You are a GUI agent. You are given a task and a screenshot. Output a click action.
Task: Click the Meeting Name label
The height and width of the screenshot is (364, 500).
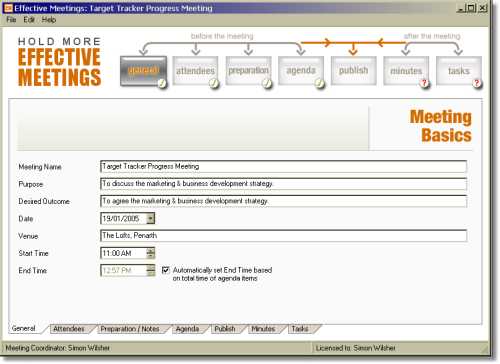point(40,167)
